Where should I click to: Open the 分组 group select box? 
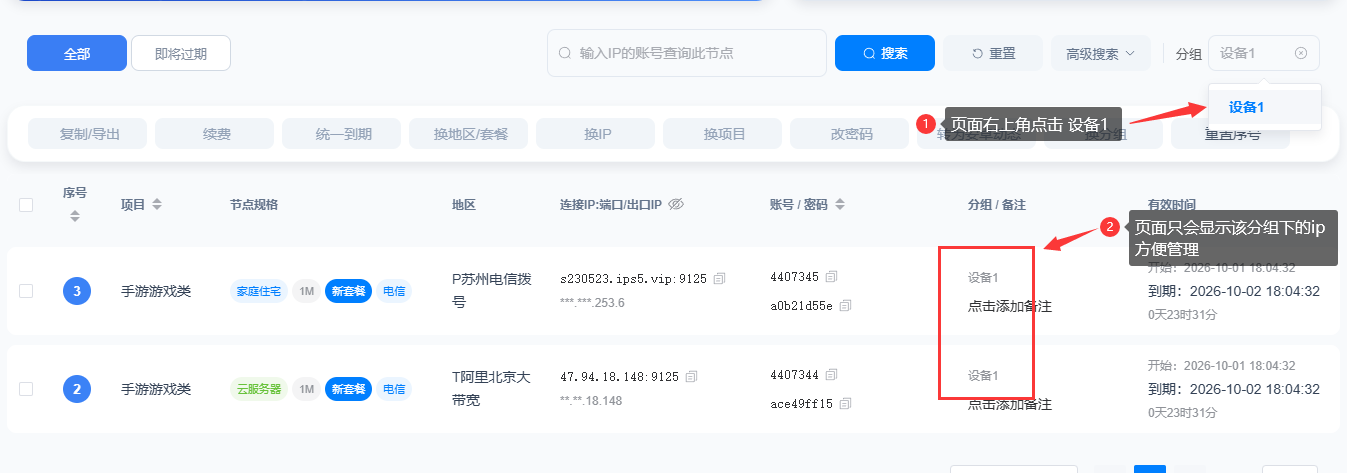1264,53
